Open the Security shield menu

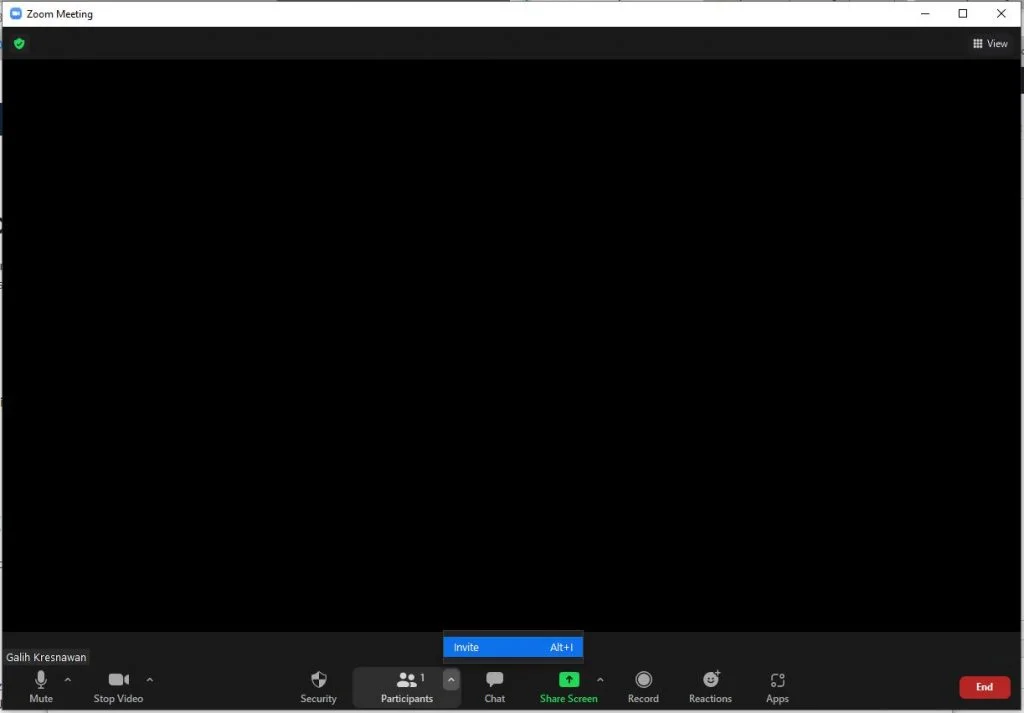pos(318,686)
